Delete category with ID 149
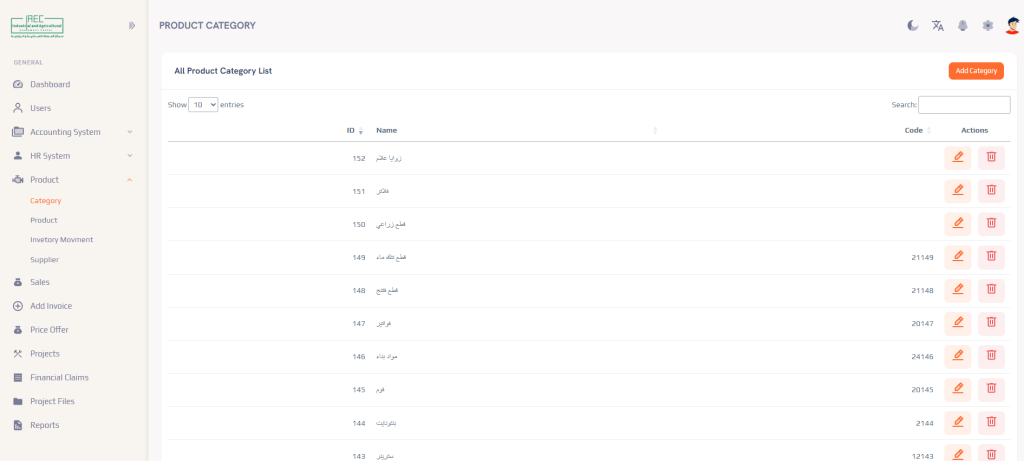The height and width of the screenshot is (461, 1024). coord(991,256)
